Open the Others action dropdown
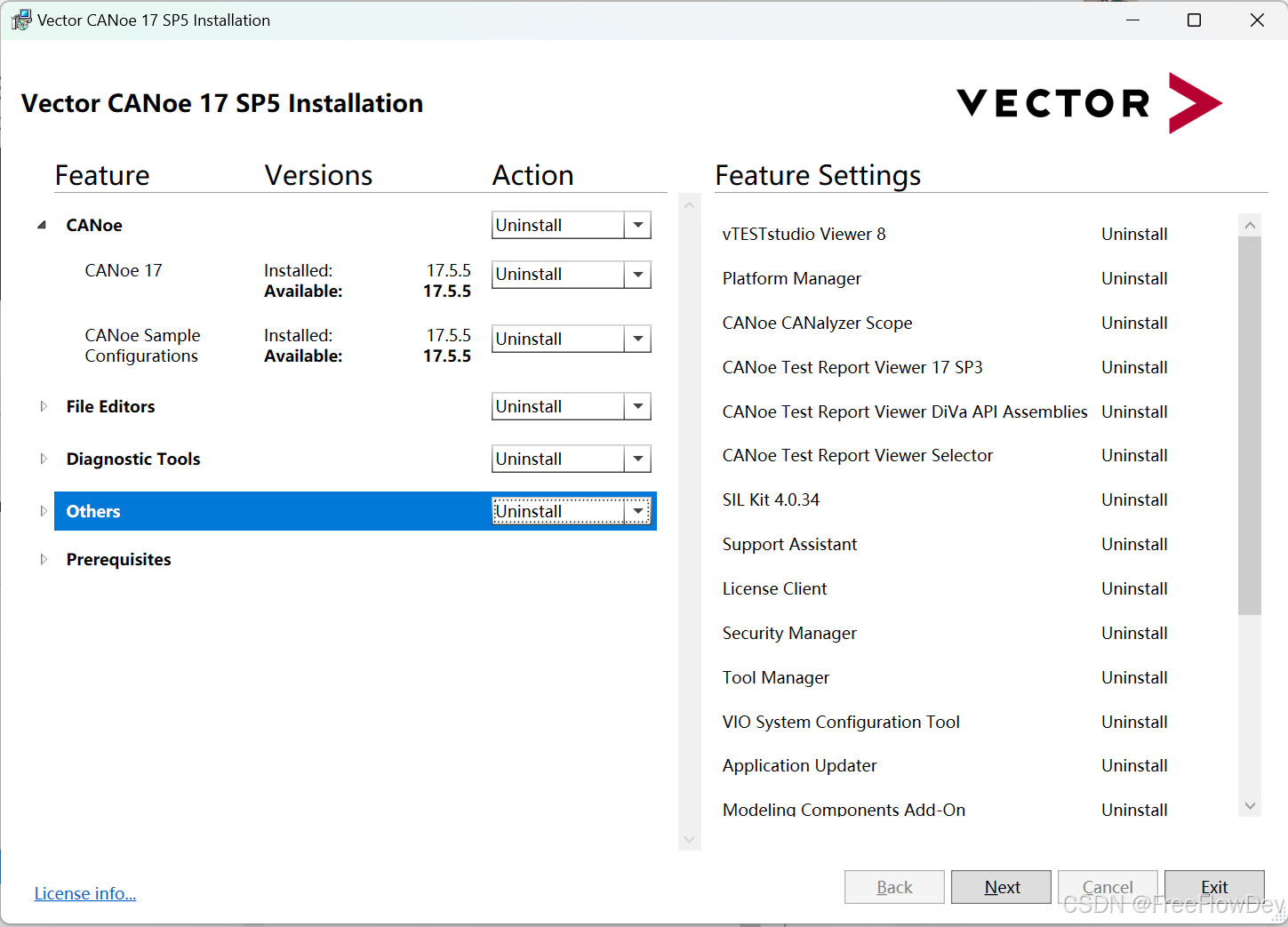This screenshot has width=1288, height=927. (637, 511)
